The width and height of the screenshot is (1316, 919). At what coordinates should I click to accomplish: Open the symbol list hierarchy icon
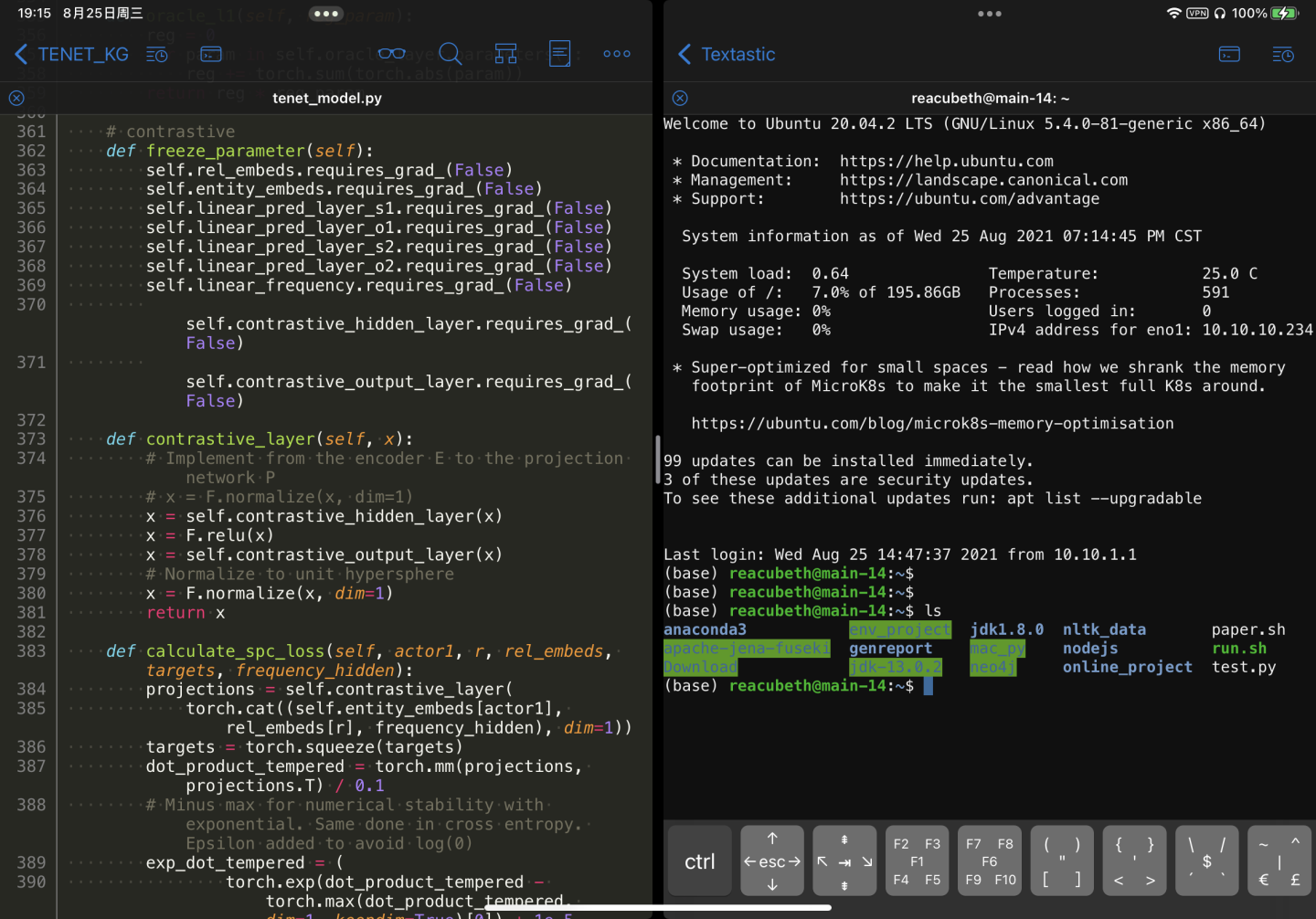tap(505, 54)
